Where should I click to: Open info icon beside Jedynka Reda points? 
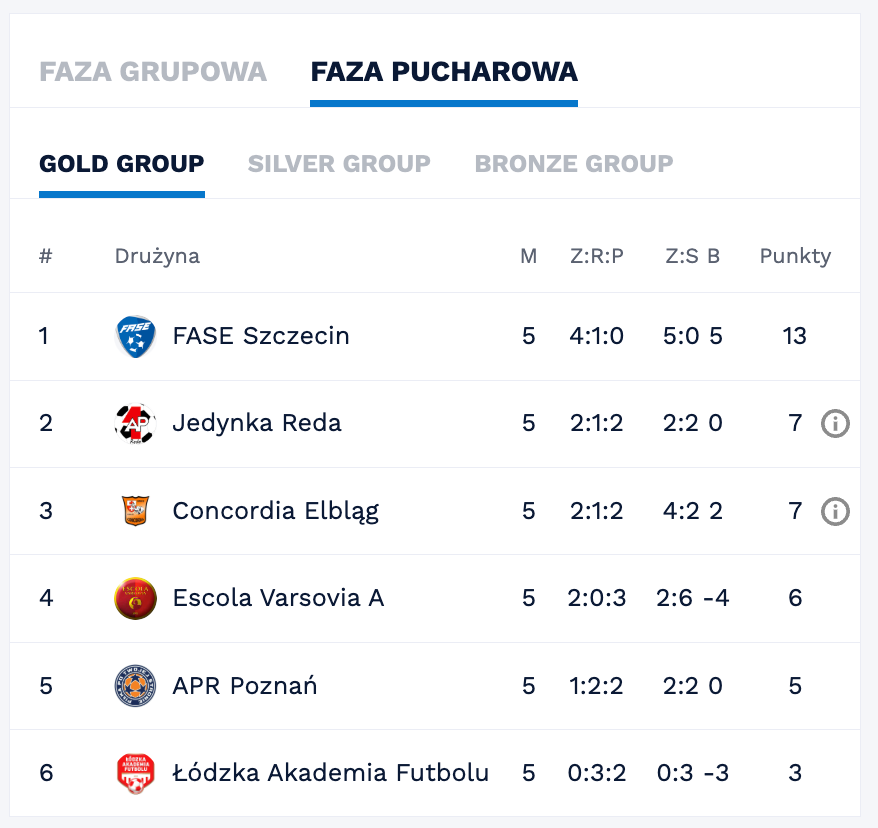click(835, 424)
